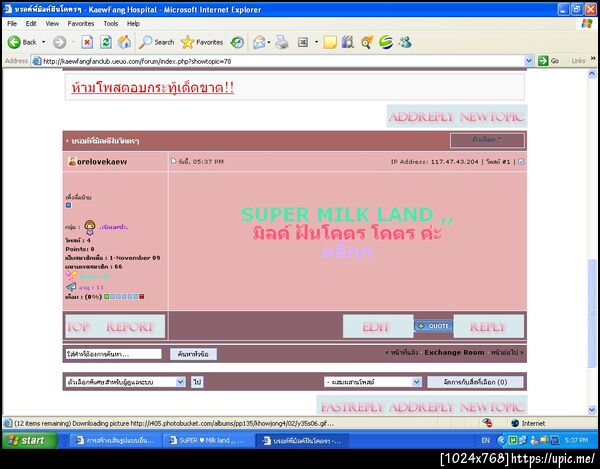The height and width of the screenshot is (469, 600).
Task: Click the Back arrow icon
Action: tap(14, 42)
